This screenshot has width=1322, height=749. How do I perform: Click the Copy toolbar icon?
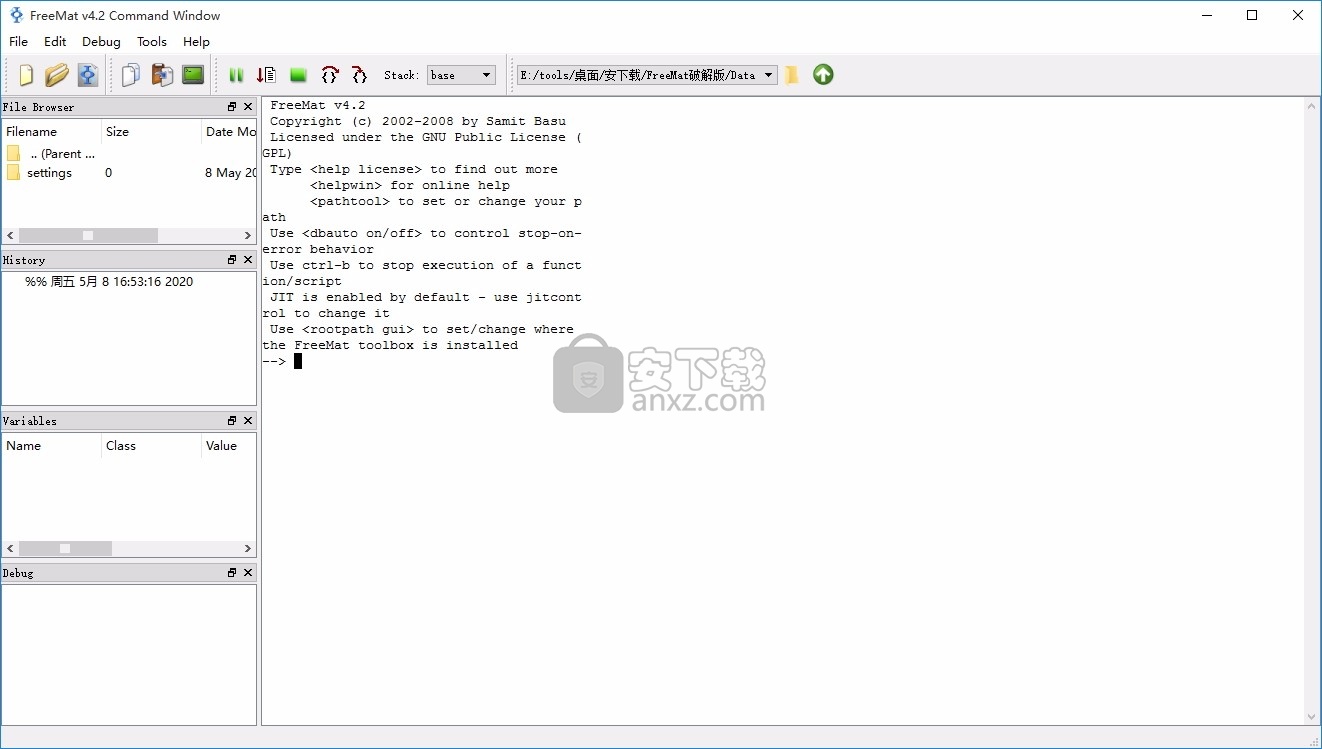131,75
